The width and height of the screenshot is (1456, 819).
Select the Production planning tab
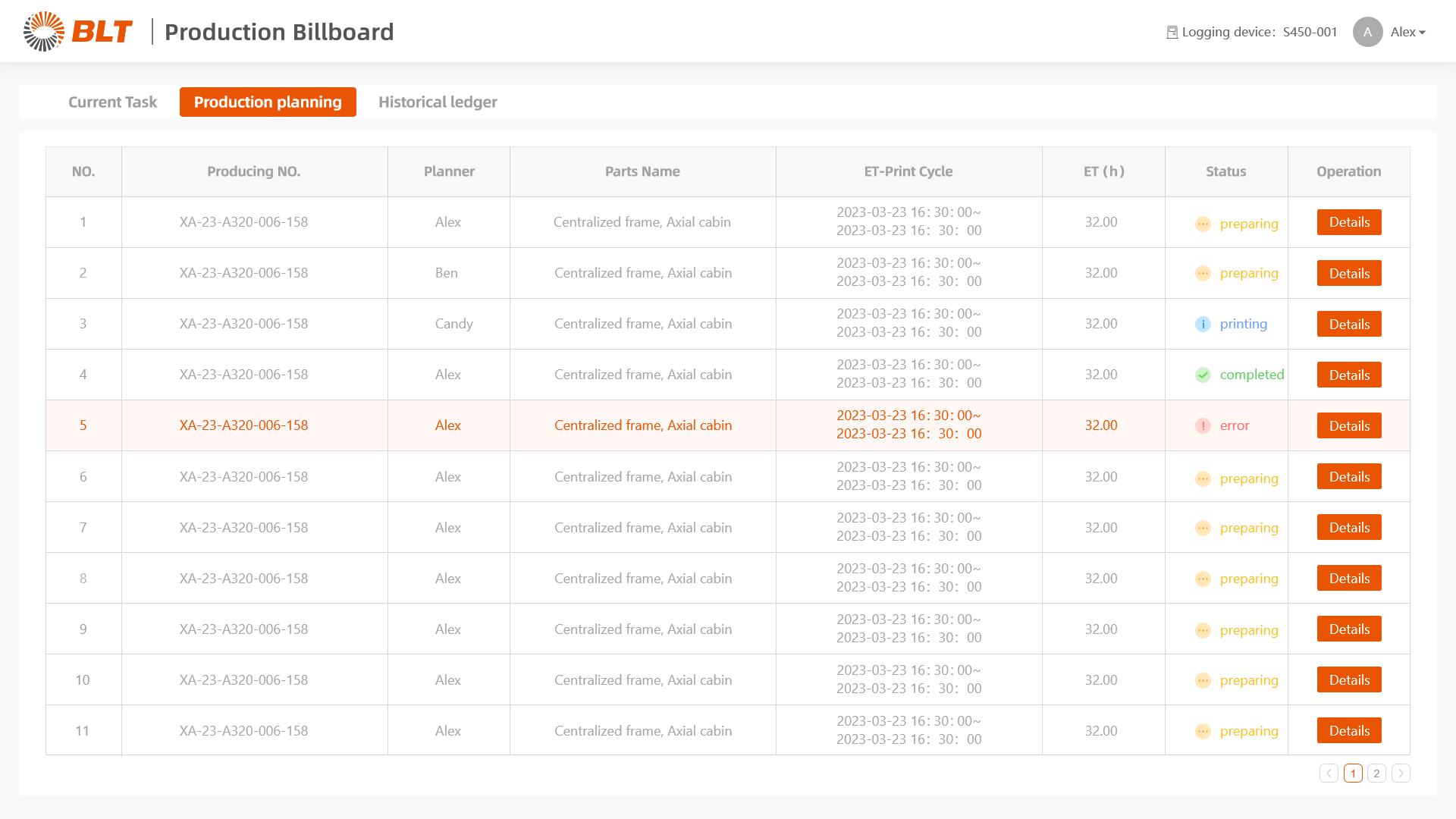pyautogui.click(x=268, y=102)
